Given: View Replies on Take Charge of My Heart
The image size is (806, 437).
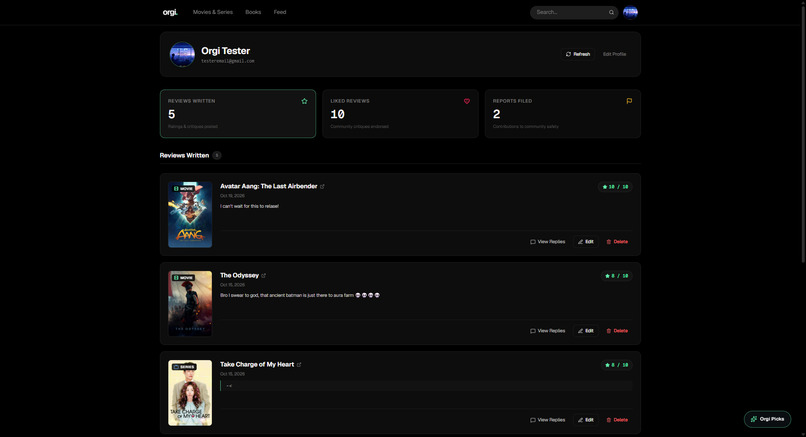Looking at the screenshot, I should pos(547,420).
